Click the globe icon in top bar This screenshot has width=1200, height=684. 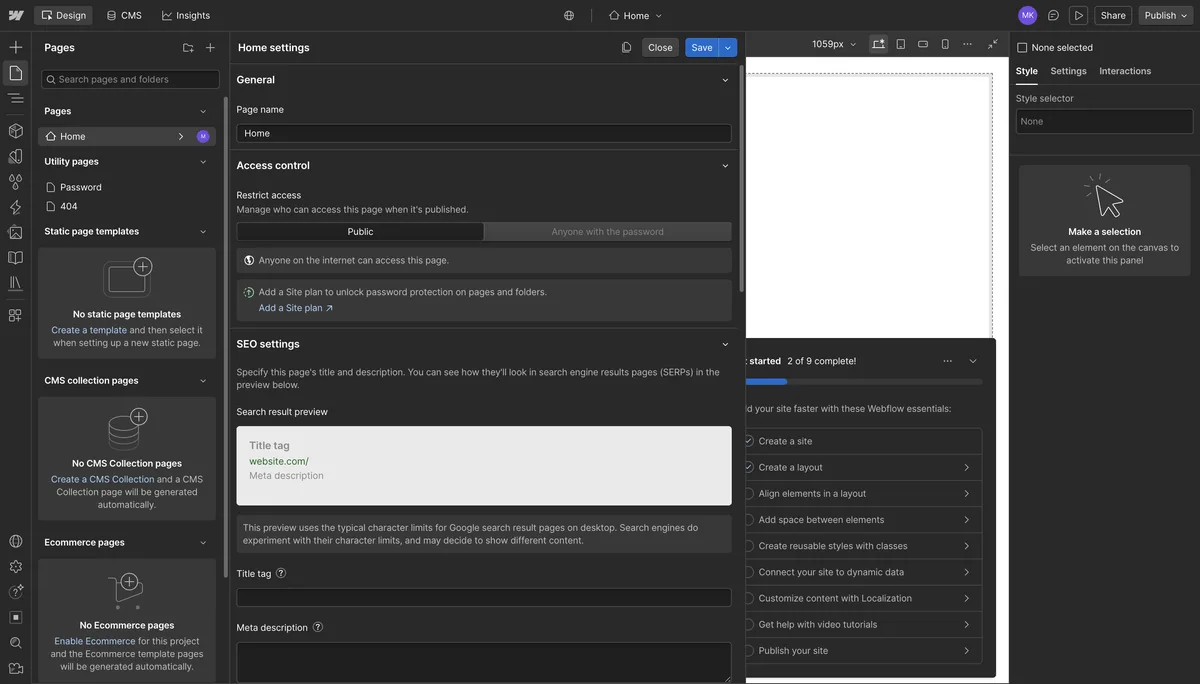click(x=569, y=15)
